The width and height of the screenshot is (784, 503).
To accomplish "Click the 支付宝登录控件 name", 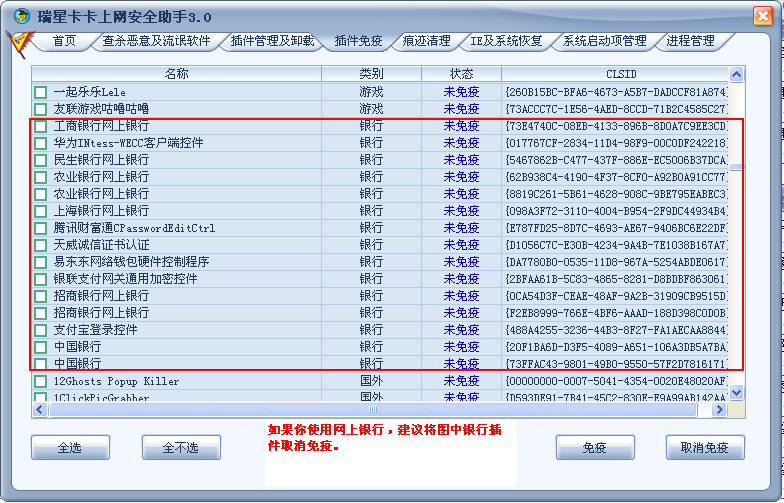I will [x=95, y=330].
